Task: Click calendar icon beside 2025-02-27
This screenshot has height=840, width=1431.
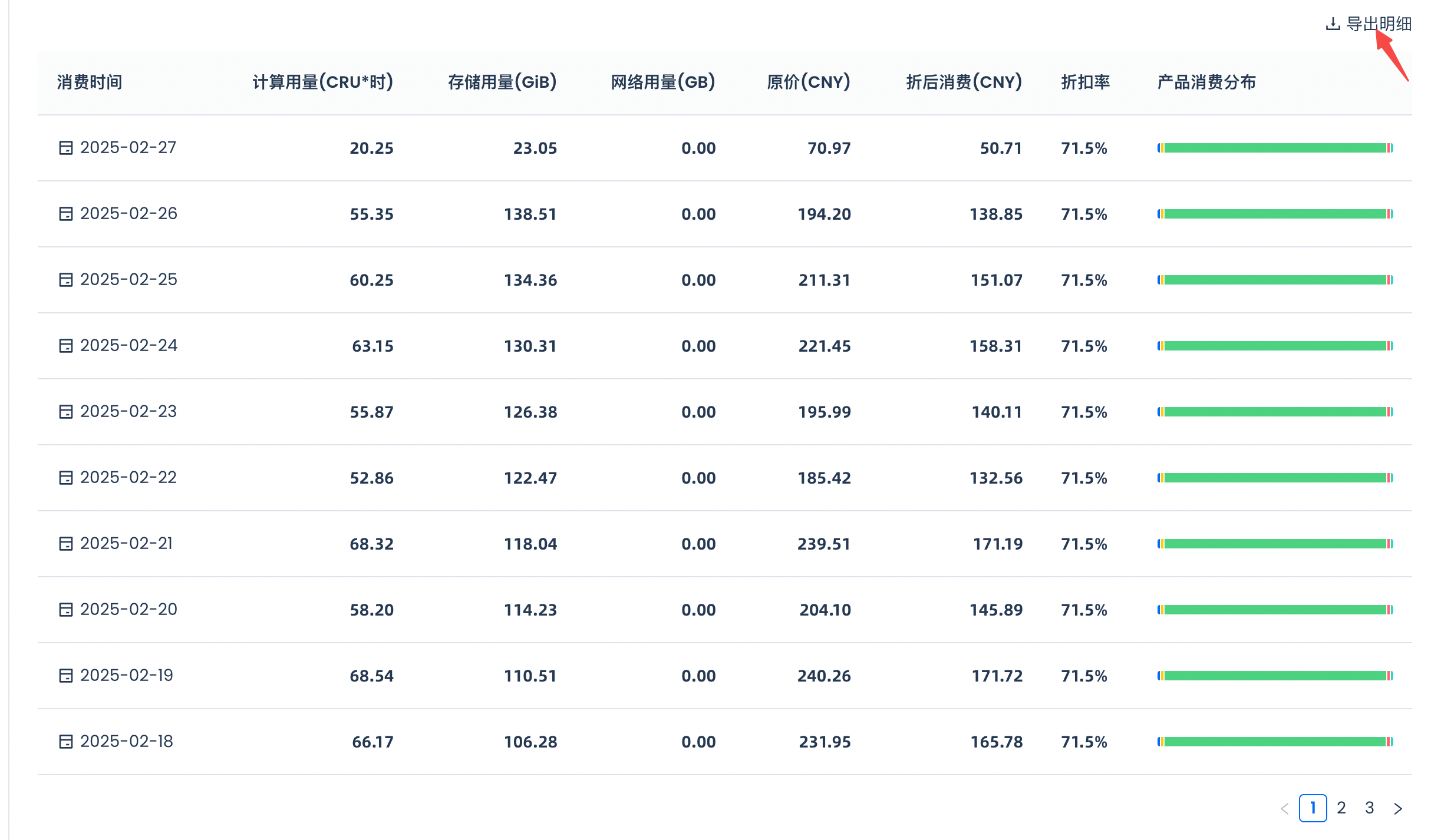Action: [x=66, y=148]
